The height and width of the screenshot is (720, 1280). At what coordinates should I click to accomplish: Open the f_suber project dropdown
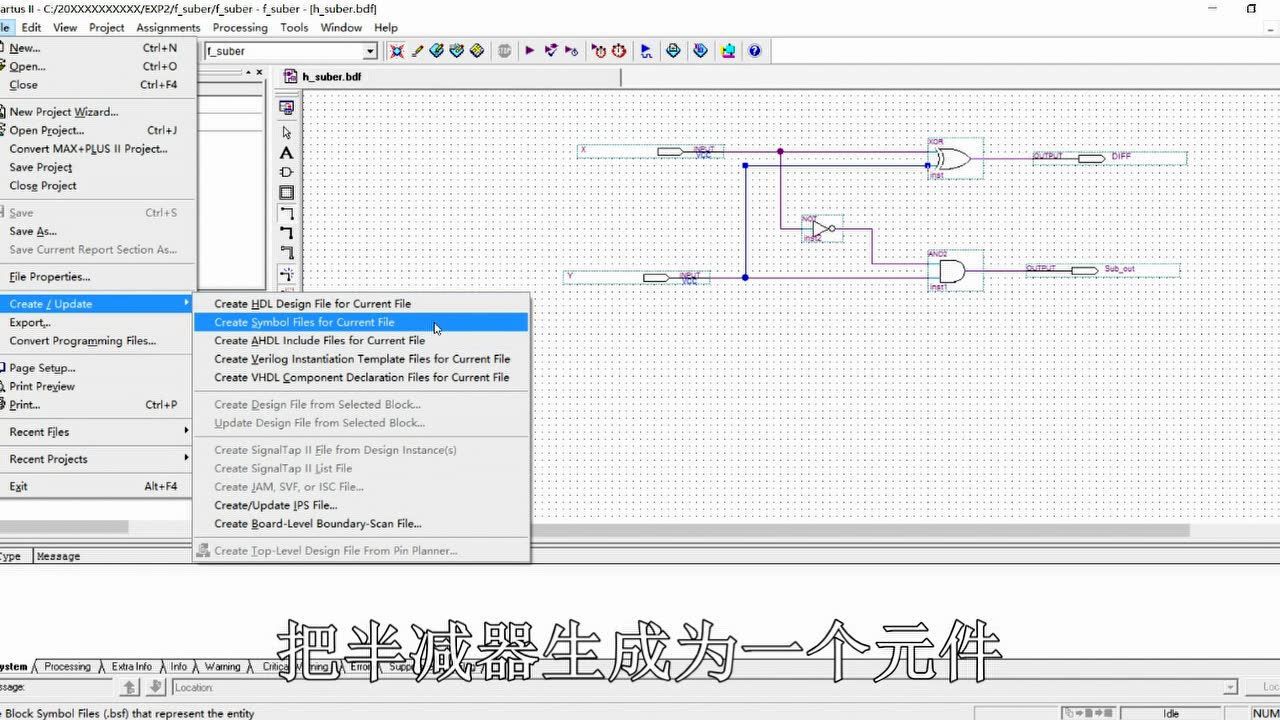370,51
